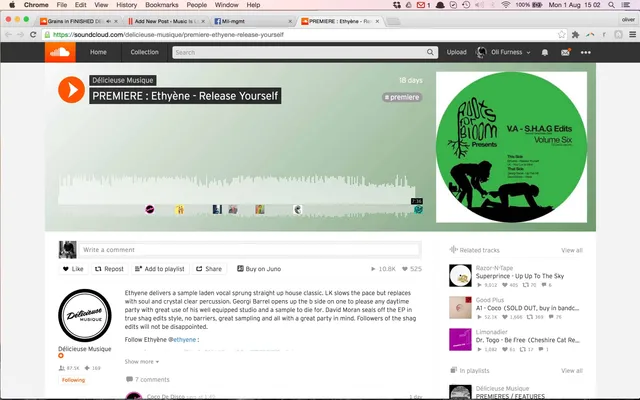
Task: Open the History menu
Action: coord(127,5)
